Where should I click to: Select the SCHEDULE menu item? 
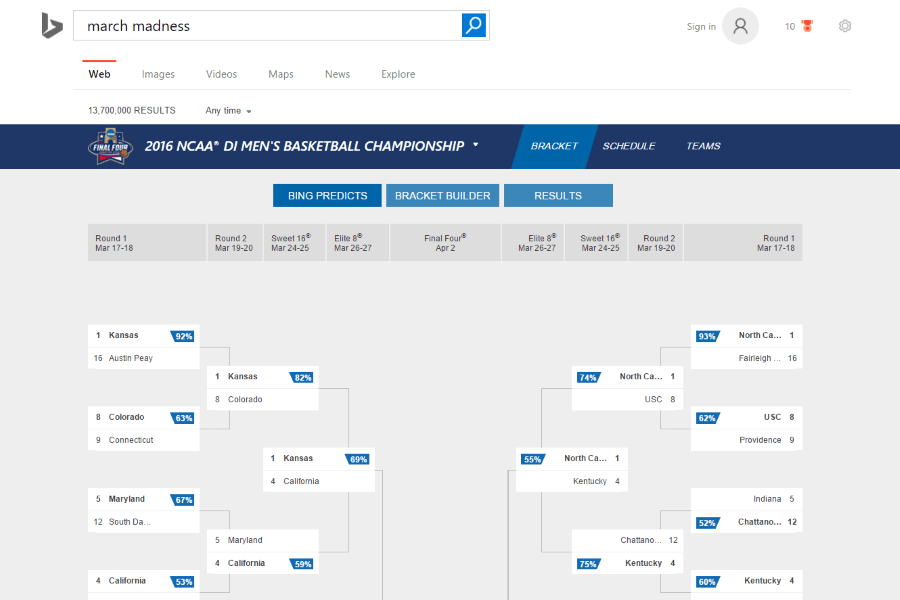(x=629, y=146)
